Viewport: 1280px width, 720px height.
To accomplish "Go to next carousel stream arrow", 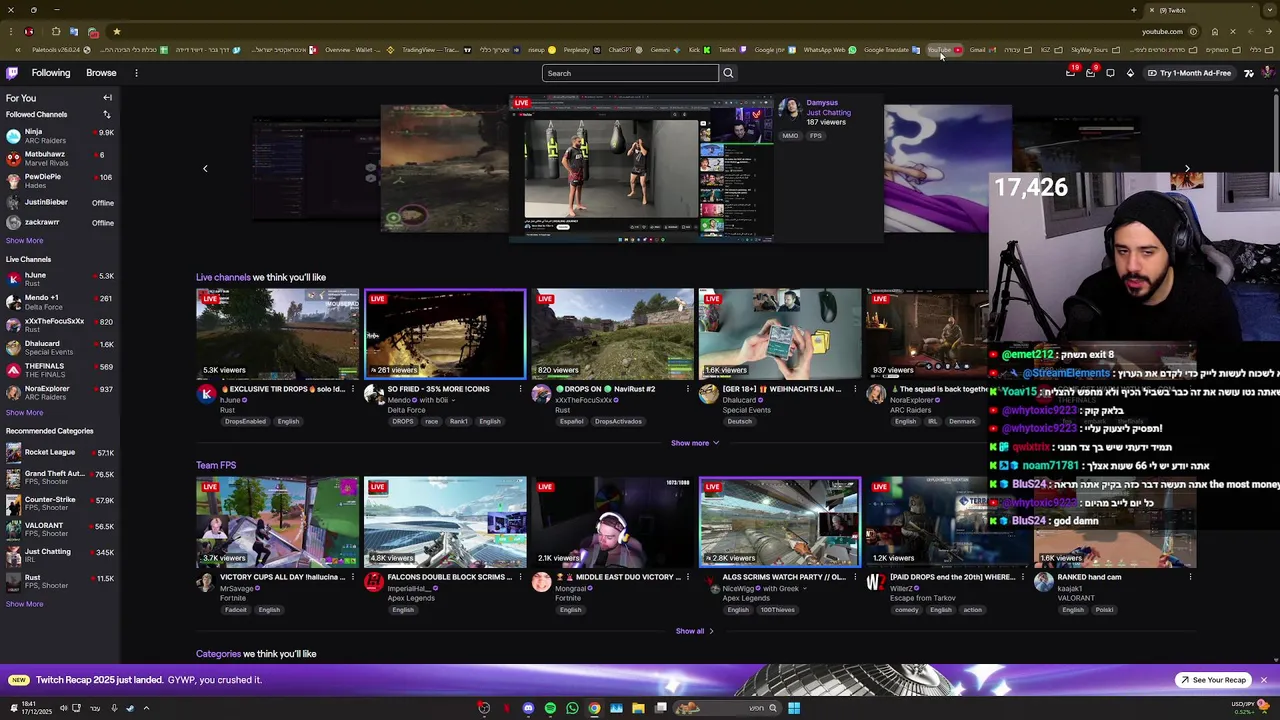I will (1187, 169).
